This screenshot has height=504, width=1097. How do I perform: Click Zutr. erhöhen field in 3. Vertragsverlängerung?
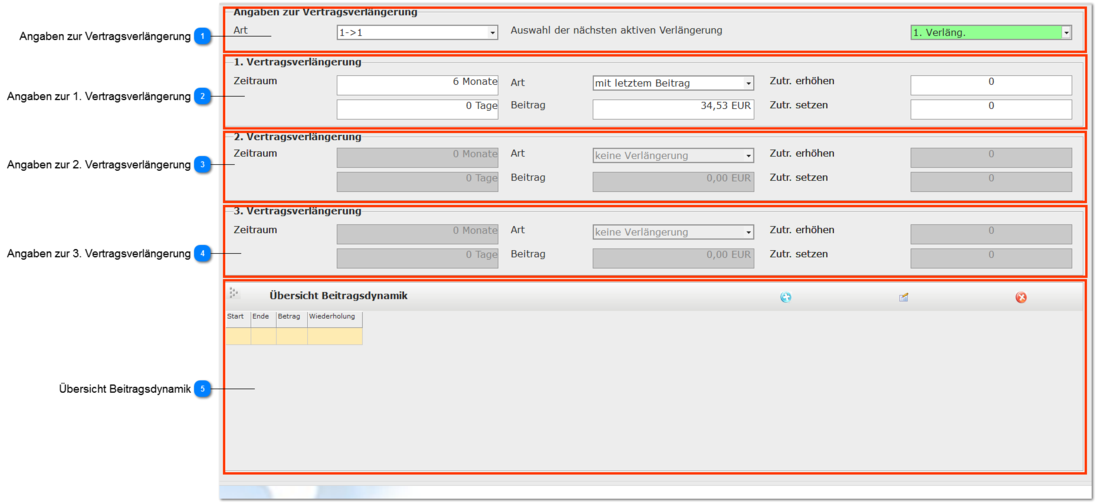(x=991, y=234)
